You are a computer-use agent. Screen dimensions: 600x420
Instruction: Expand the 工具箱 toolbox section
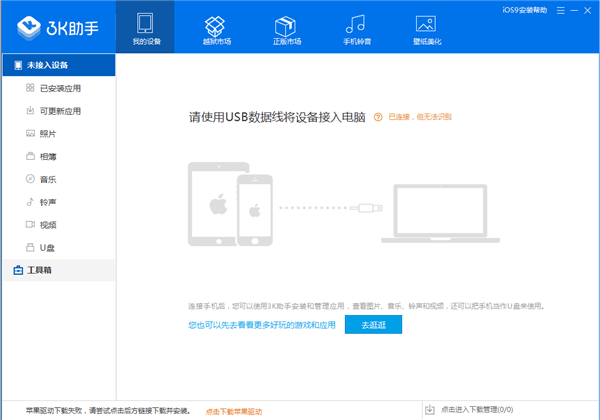click(x=38, y=270)
